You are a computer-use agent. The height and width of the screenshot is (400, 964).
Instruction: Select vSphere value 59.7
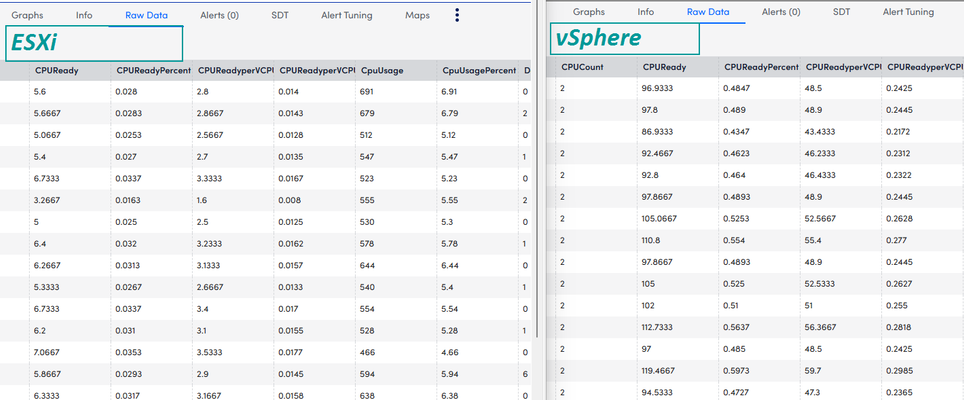pos(813,371)
